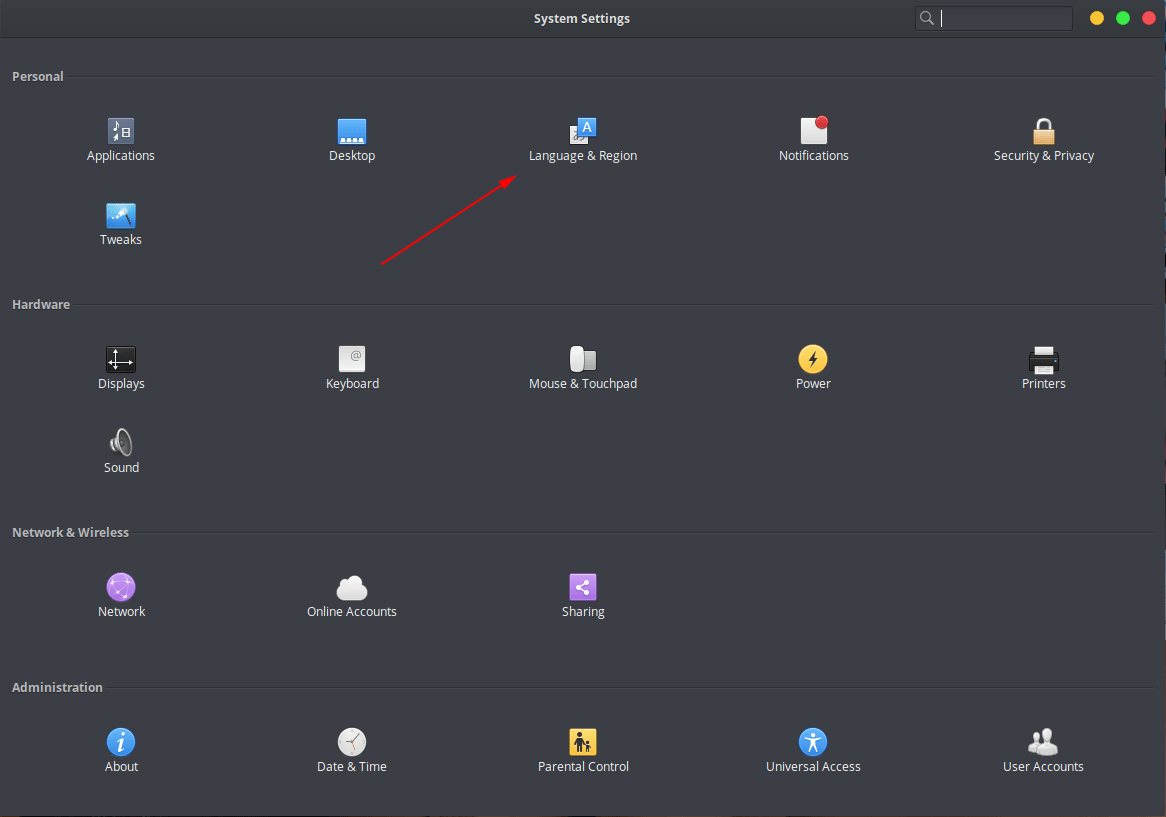The width and height of the screenshot is (1166, 817).
Task: Open Power settings
Action: click(x=813, y=360)
